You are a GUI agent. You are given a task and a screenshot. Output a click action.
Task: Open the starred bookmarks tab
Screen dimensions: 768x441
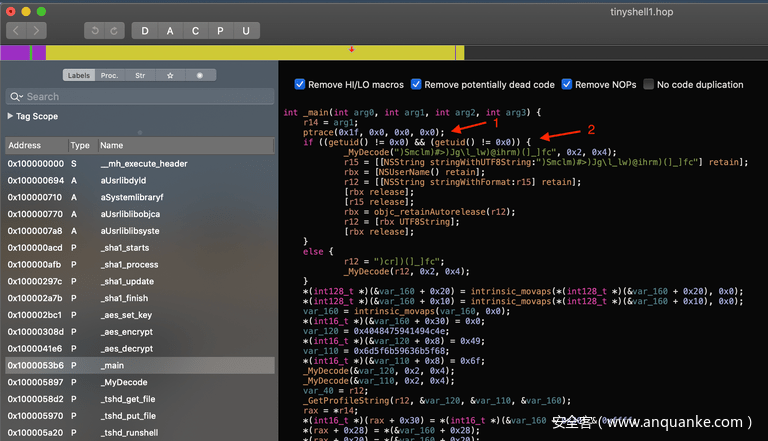(170, 75)
